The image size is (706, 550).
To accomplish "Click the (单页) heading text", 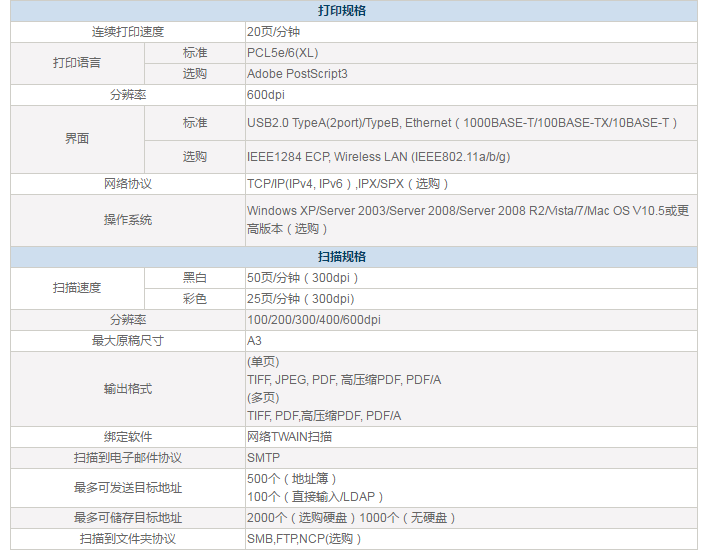I will click(x=263, y=362).
